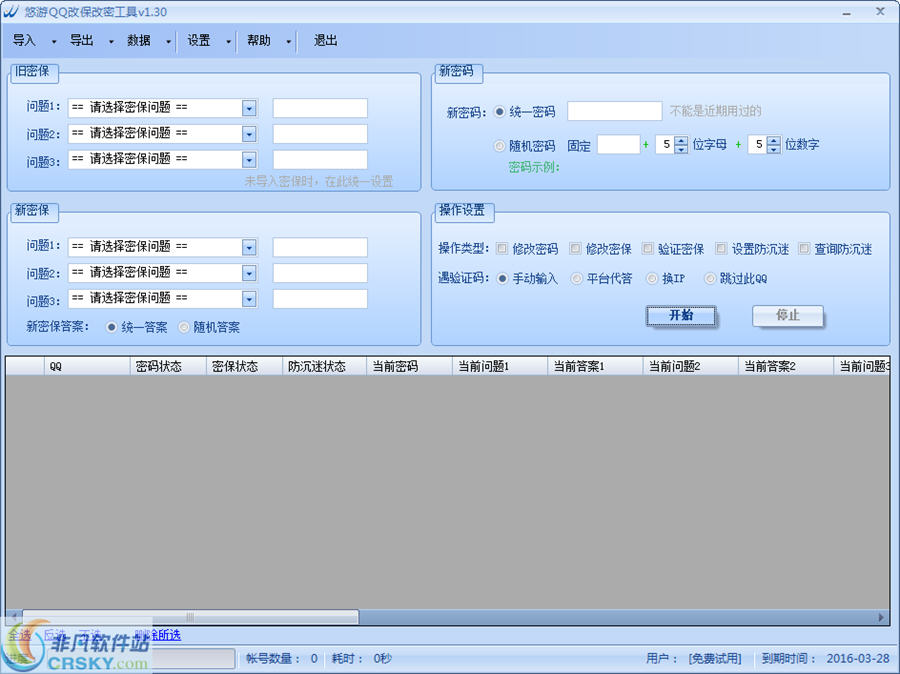Click the 防沉迷状态 column header
The height and width of the screenshot is (674, 900).
pyautogui.click(x=324, y=366)
